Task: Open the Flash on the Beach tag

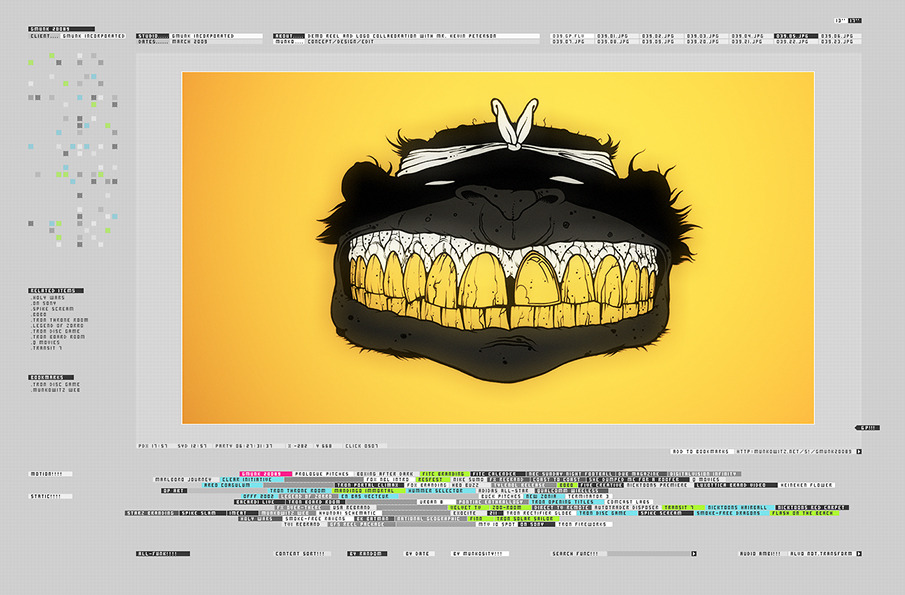Action: coord(804,513)
